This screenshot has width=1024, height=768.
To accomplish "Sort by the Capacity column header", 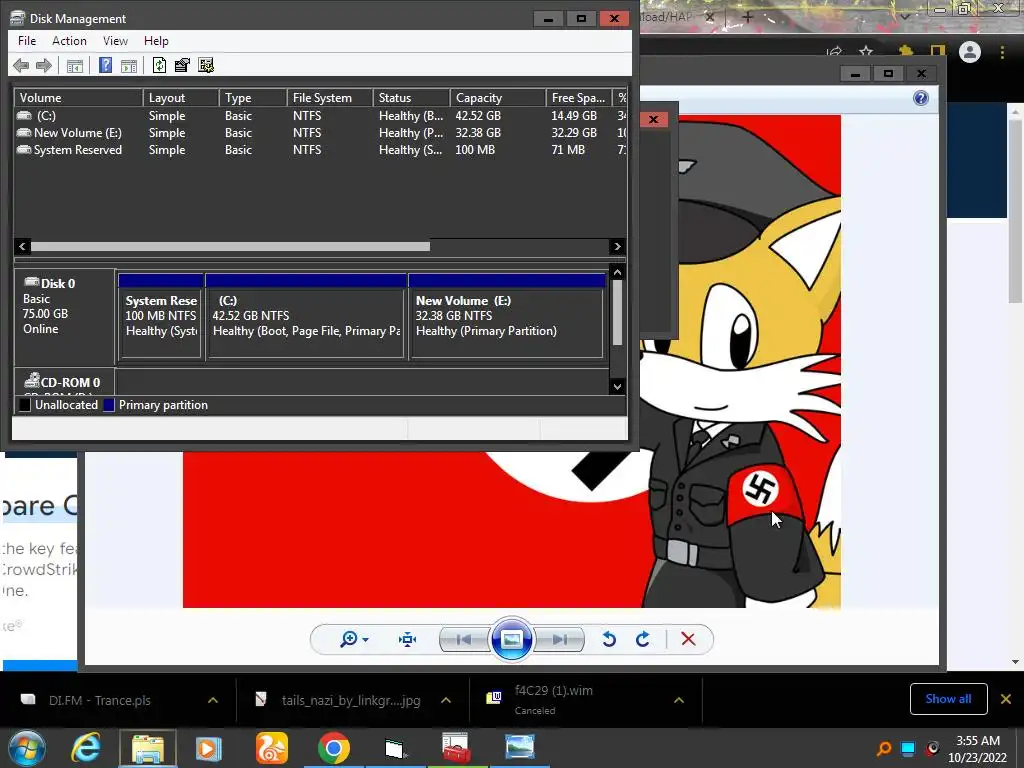I will (x=498, y=97).
